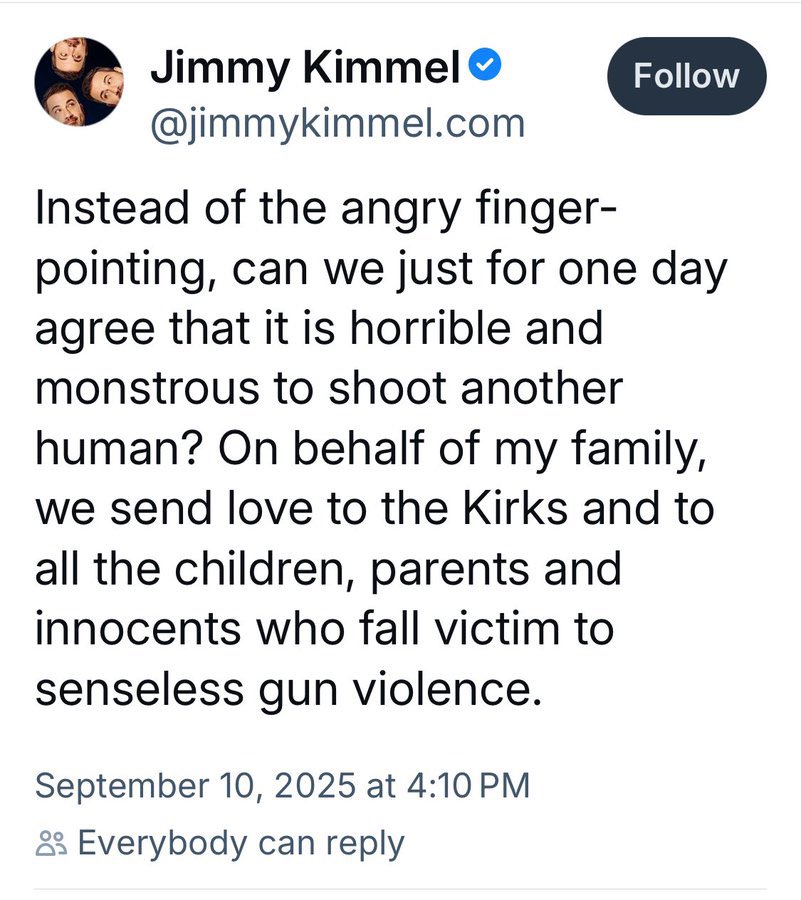Screen dimensions: 801x900
Task: Click the word Kirks in the post
Action: [x=515, y=509]
